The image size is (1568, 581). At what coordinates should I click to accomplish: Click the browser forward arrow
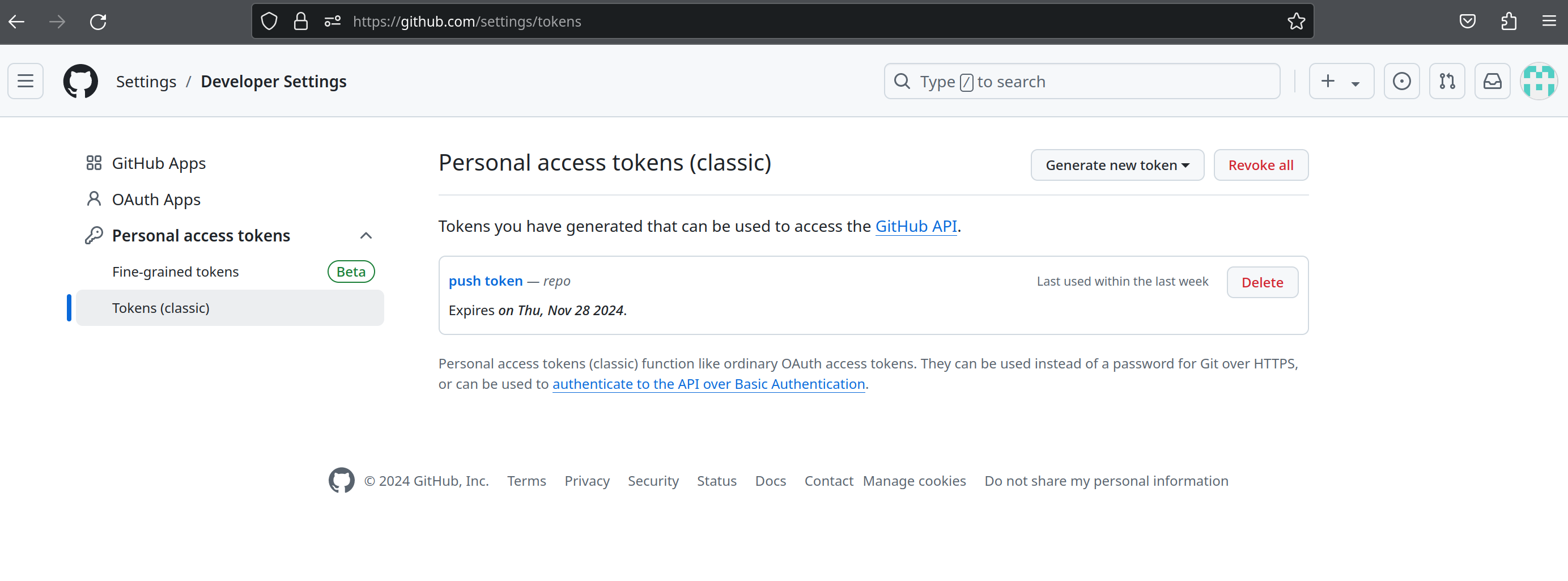pos(57,22)
